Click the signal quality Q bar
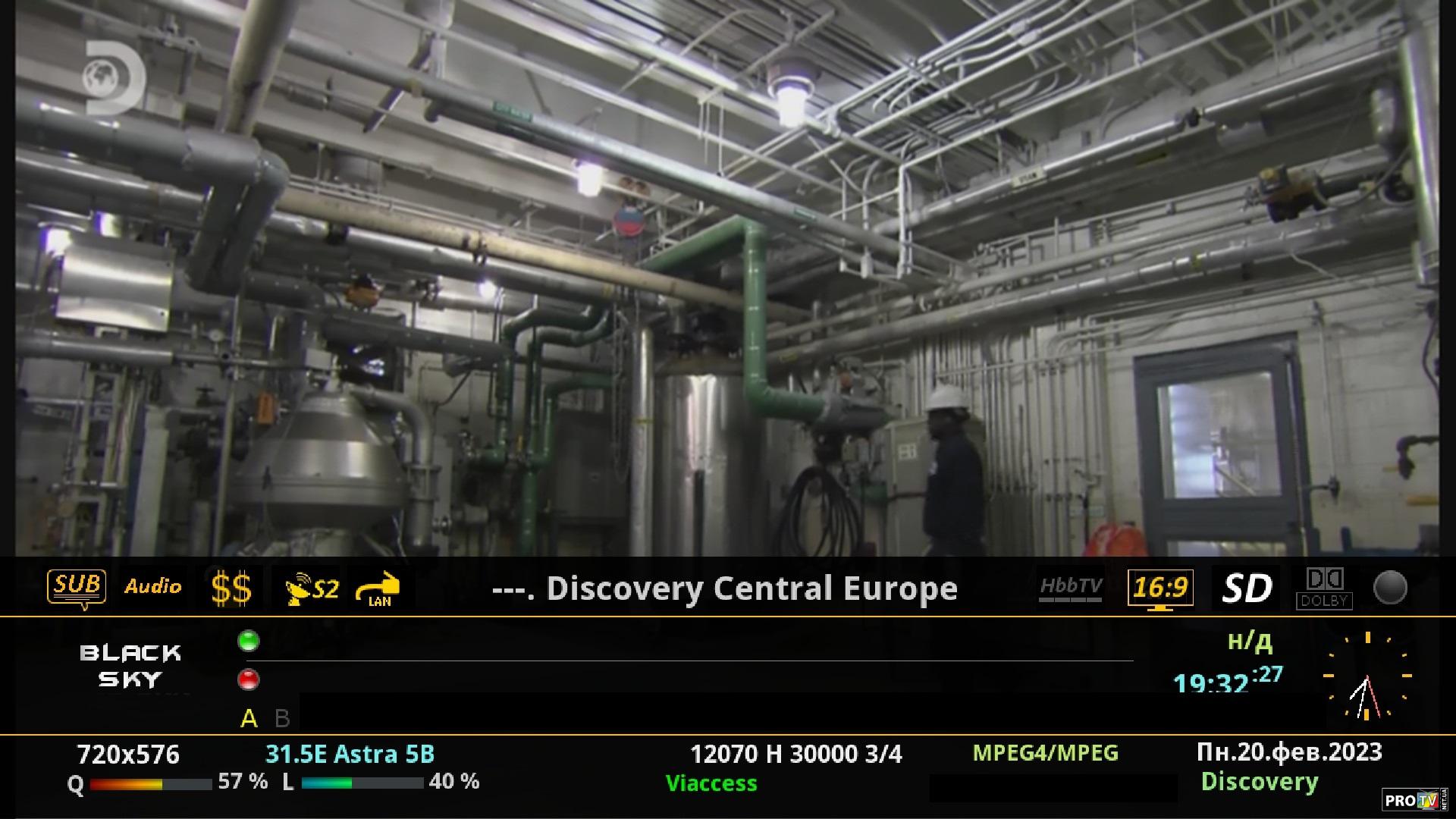 (150, 784)
